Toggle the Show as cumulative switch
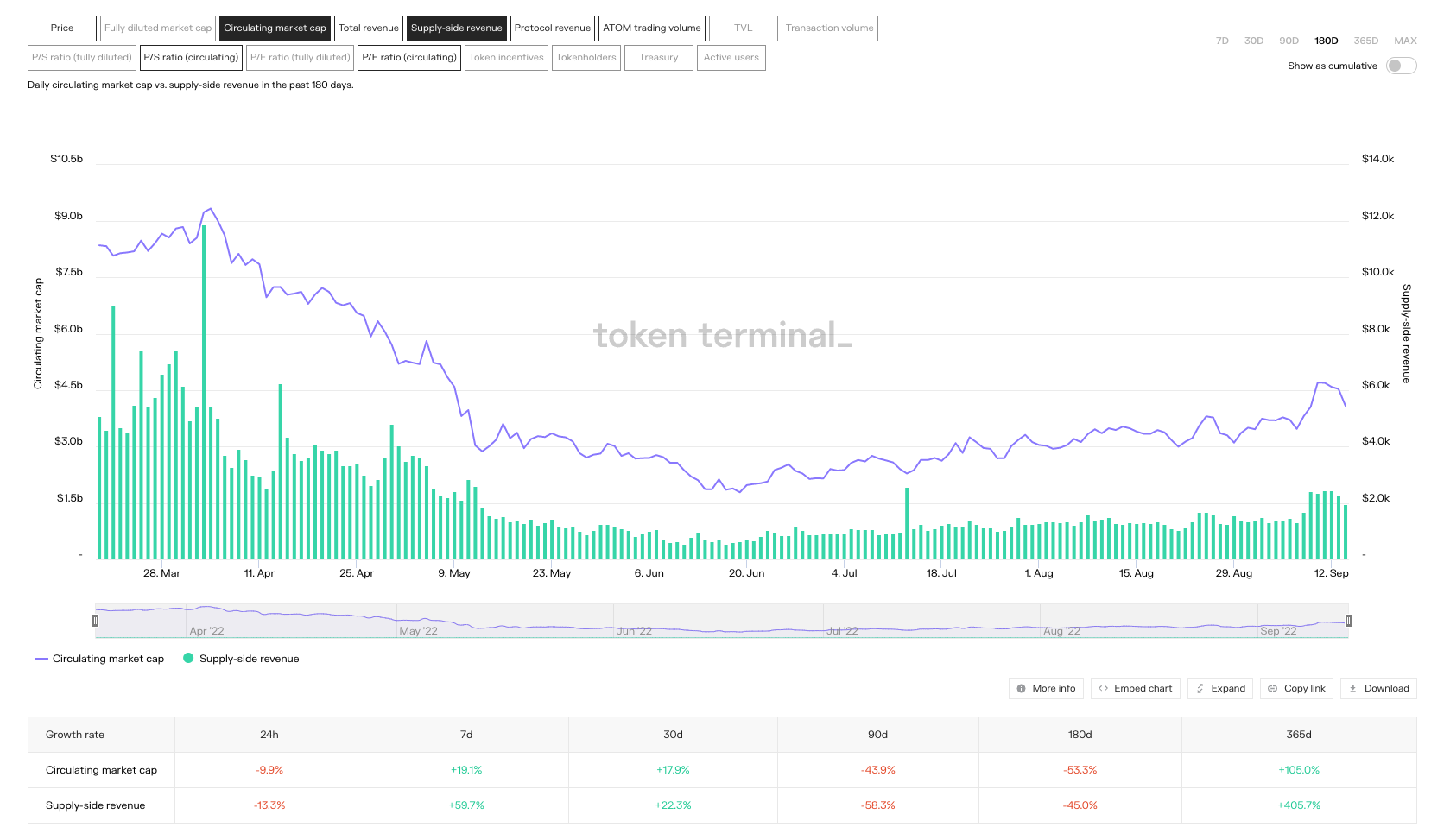Viewport: 1444px width, 840px height. tap(1400, 66)
